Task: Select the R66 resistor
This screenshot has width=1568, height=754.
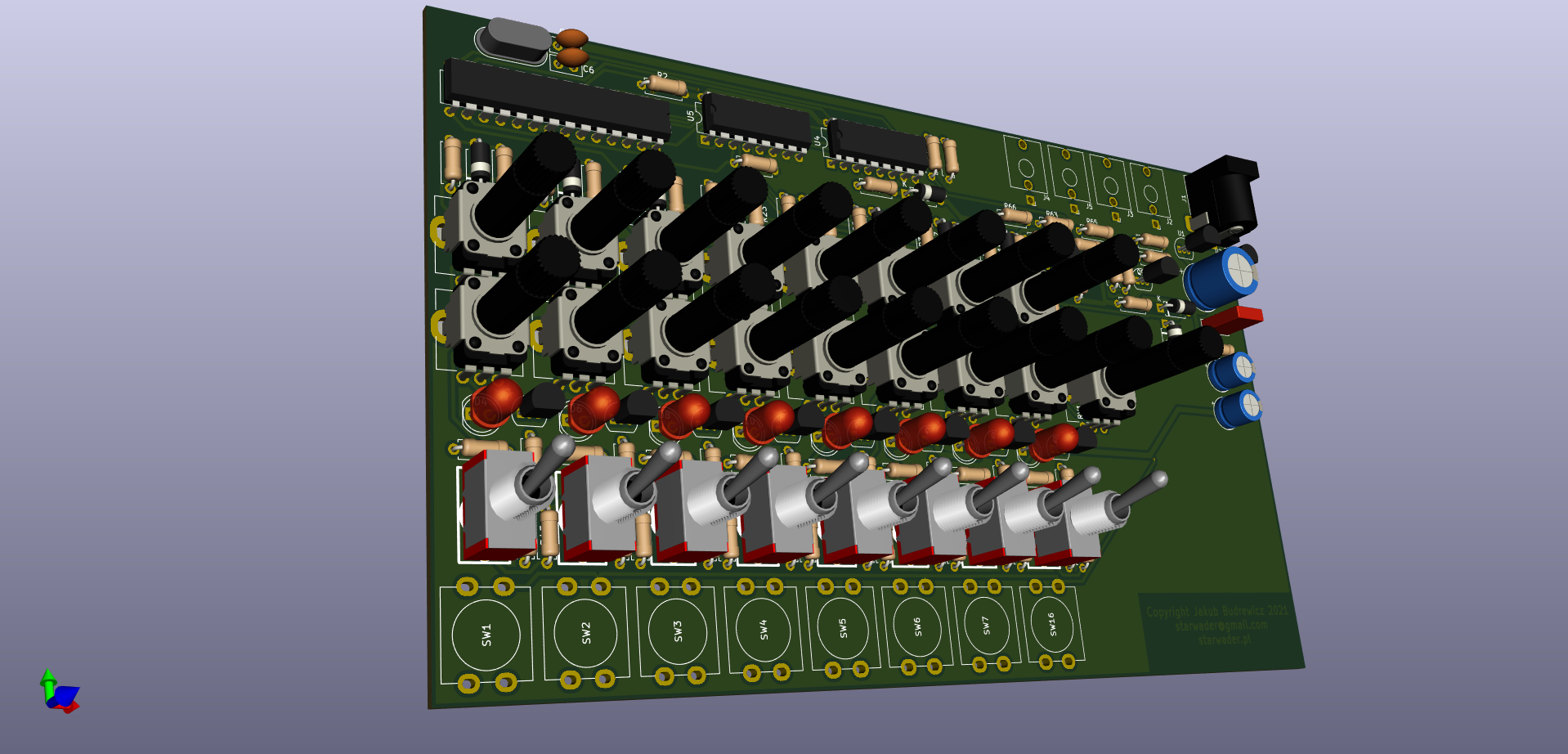Action: (x=1016, y=216)
